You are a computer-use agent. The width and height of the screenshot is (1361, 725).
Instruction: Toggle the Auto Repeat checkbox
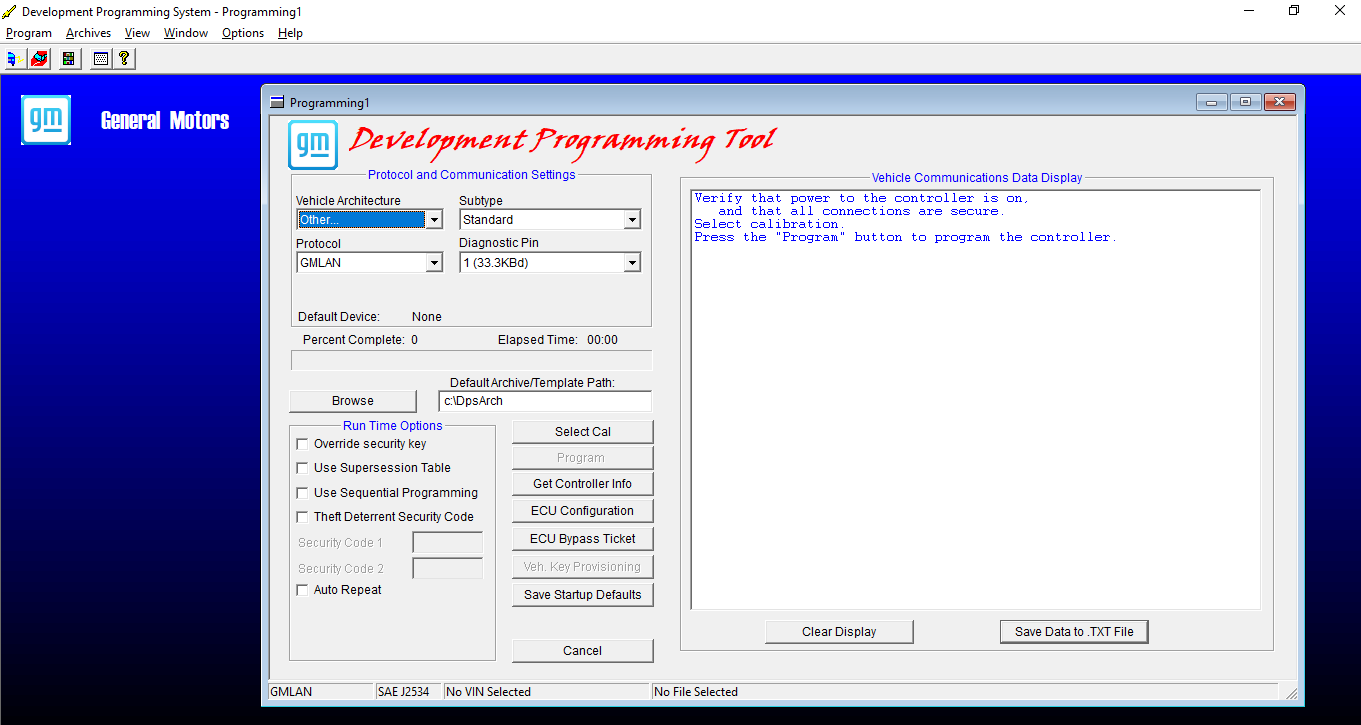coord(303,590)
